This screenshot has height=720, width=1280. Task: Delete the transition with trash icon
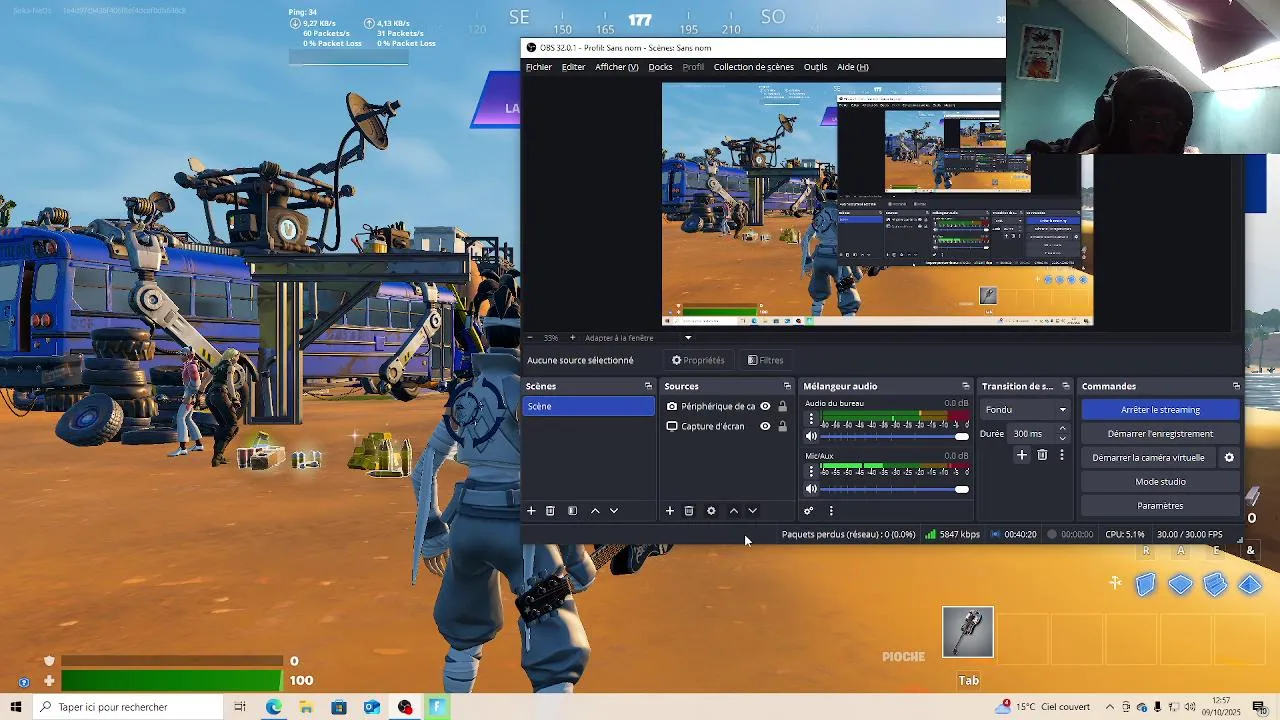(1042, 455)
